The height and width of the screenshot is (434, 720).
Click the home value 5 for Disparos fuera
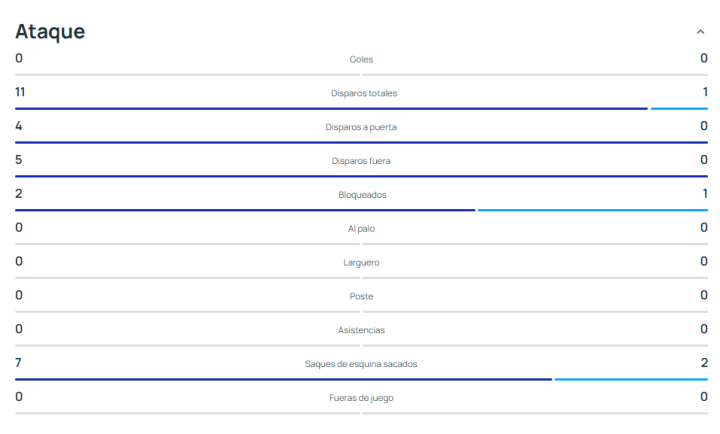coord(18,160)
